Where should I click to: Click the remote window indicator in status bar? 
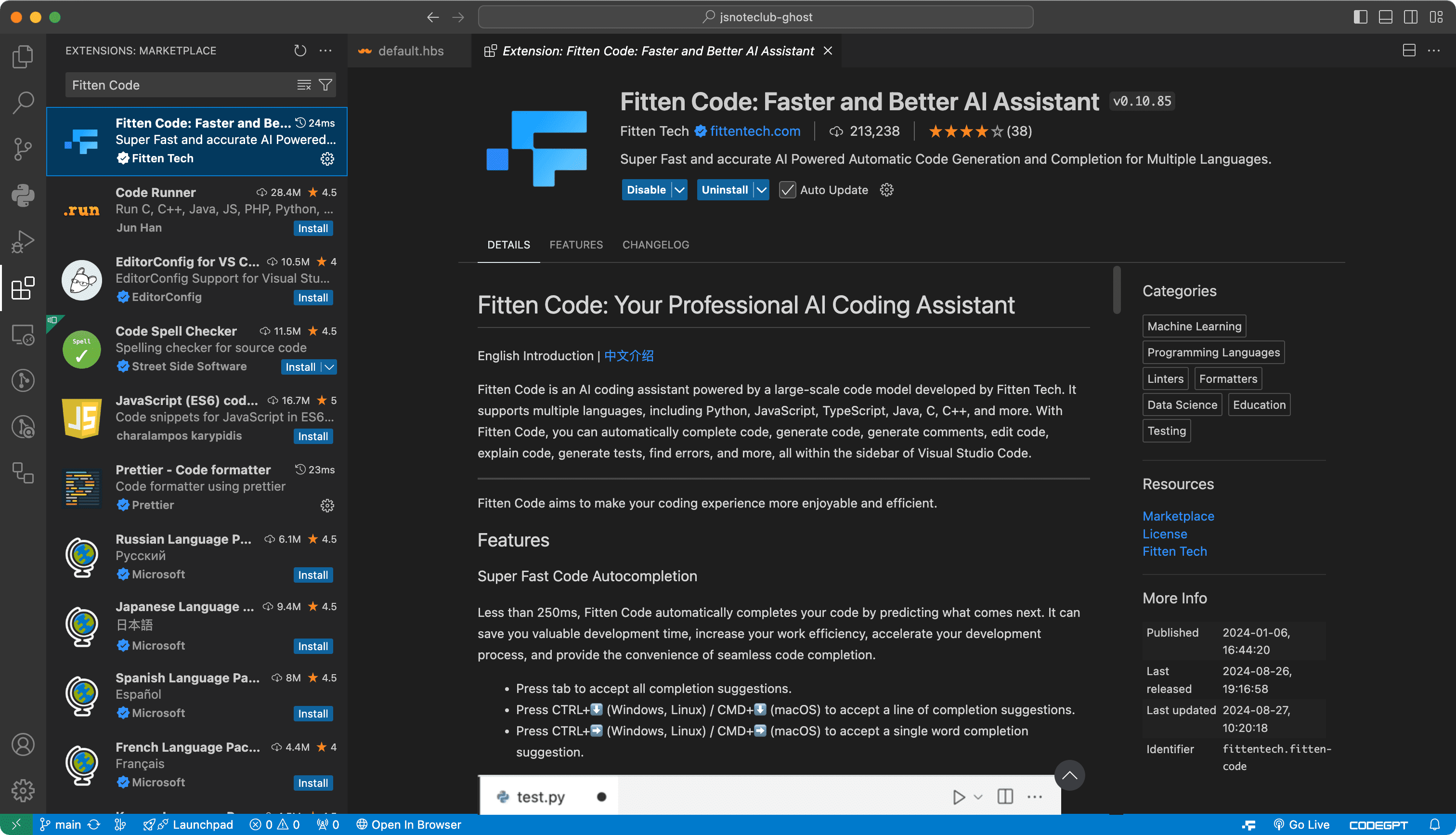[x=16, y=824]
